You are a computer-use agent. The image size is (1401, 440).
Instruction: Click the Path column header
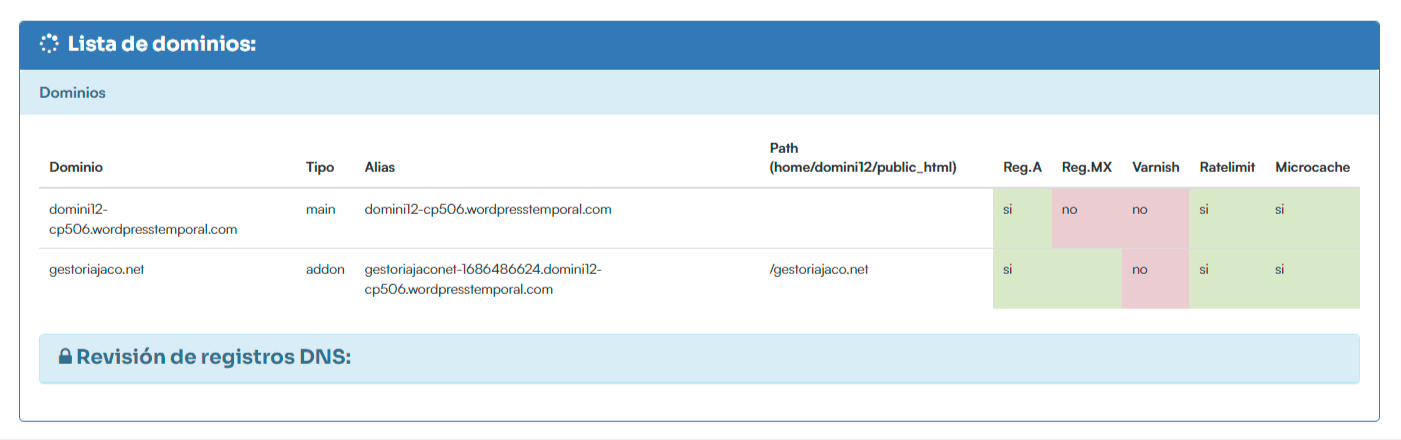point(863,157)
